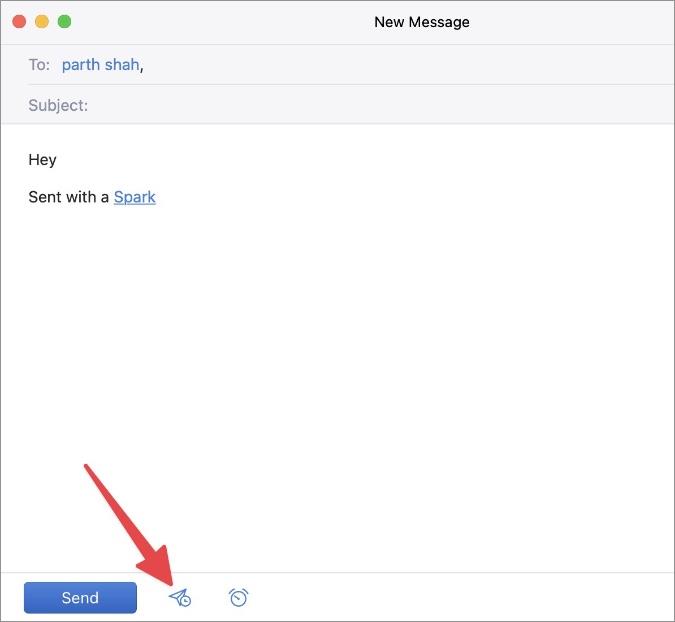The image size is (675, 622).
Task: Open the Spark signature link
Action: click(x=135, y=197)
